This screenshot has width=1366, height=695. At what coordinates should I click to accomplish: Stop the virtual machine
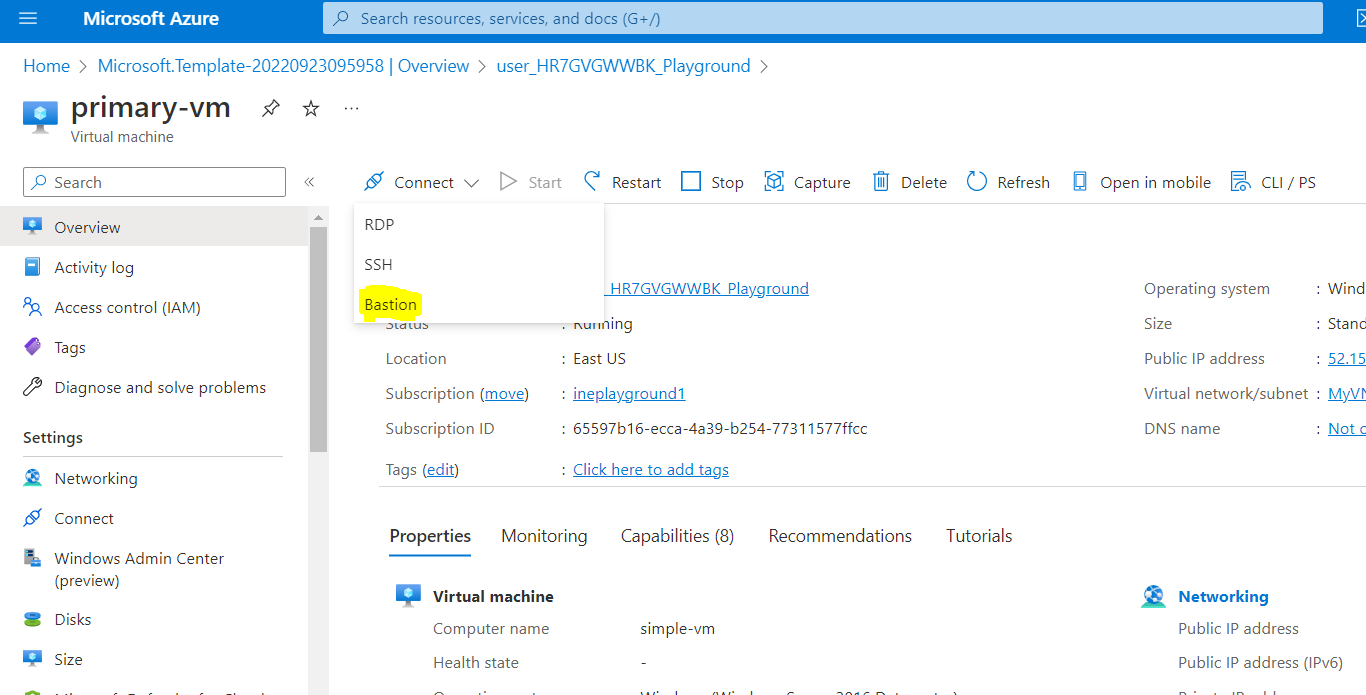tap(712, 182)
